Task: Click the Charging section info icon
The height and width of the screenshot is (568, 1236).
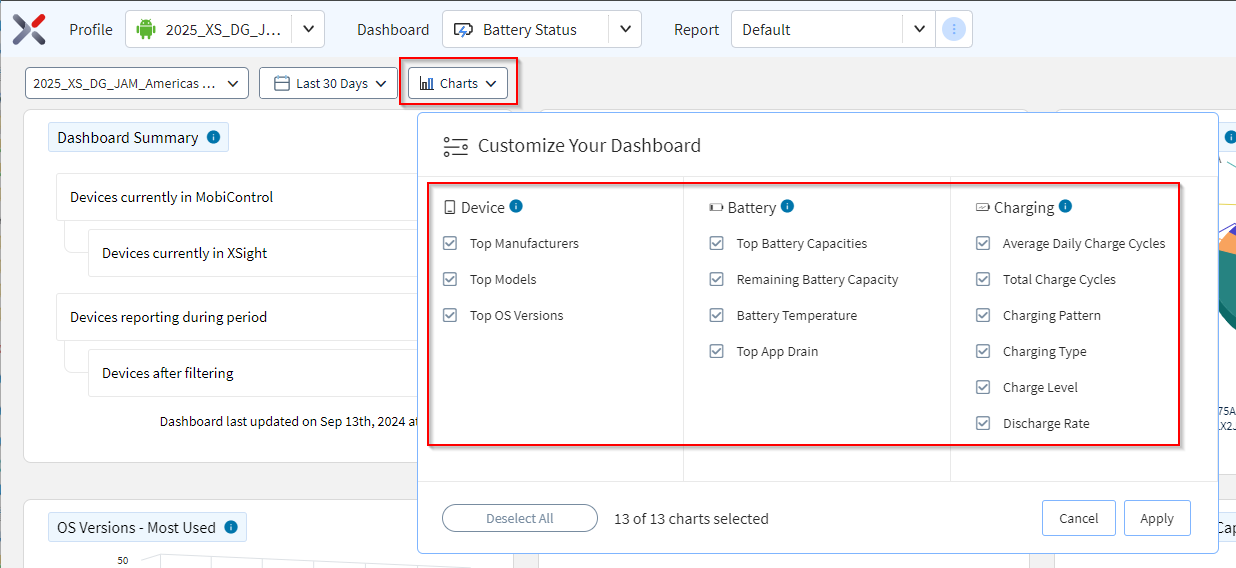Action: (1065, 206)
